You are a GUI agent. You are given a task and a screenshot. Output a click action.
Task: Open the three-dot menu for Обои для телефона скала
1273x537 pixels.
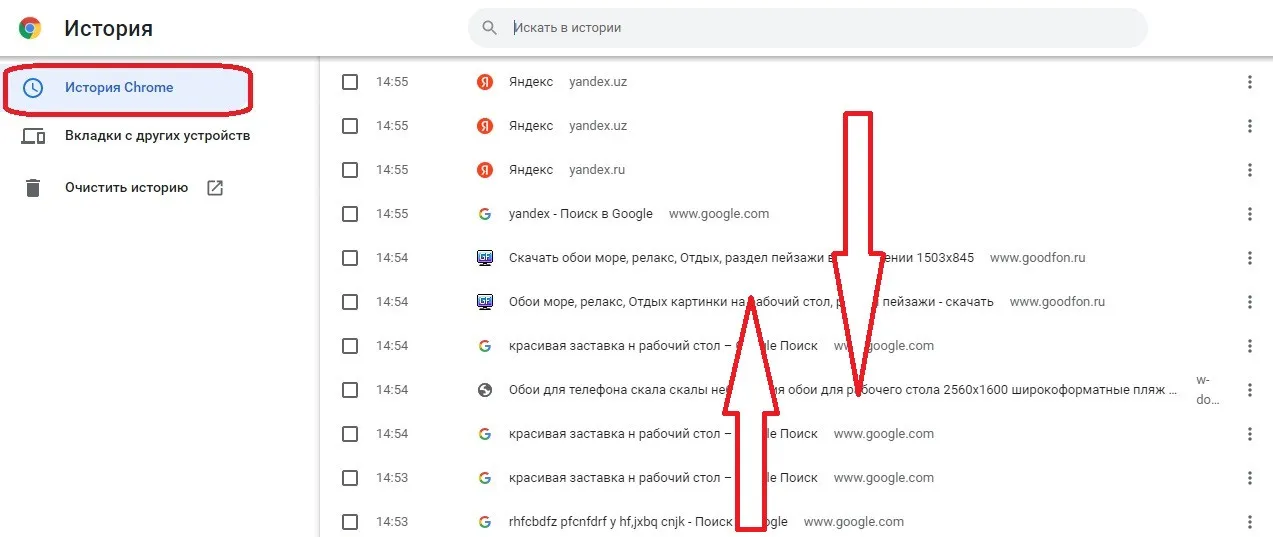coord(1250,390)
